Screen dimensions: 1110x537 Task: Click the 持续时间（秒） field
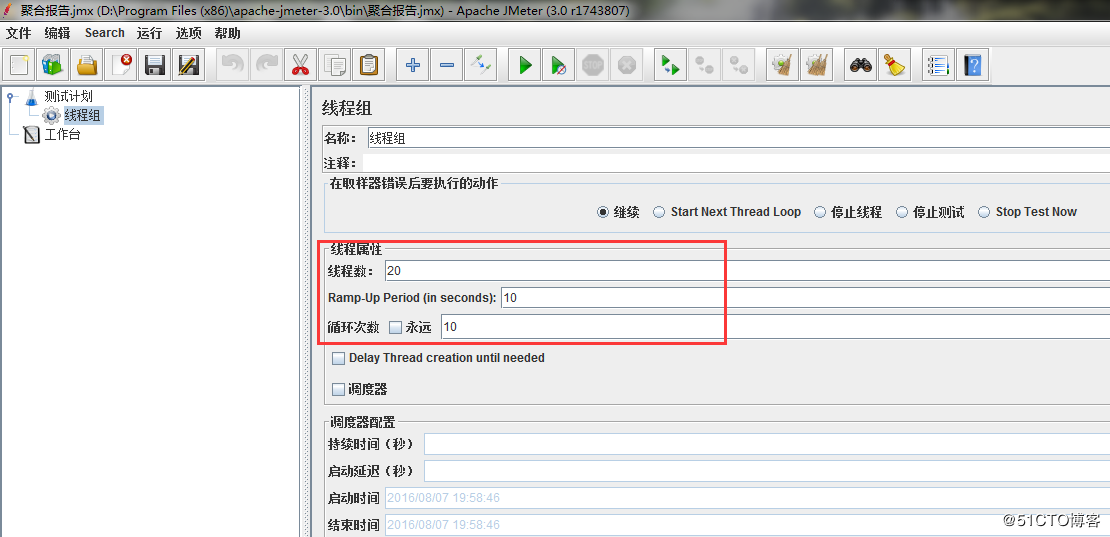coord(767,444)
